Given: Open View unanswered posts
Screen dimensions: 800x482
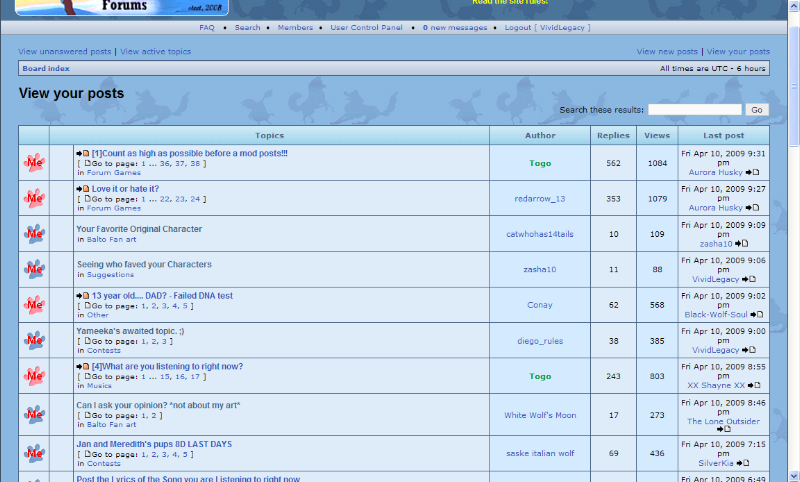Looking at the screenshot, I should [x=65, y=52].
